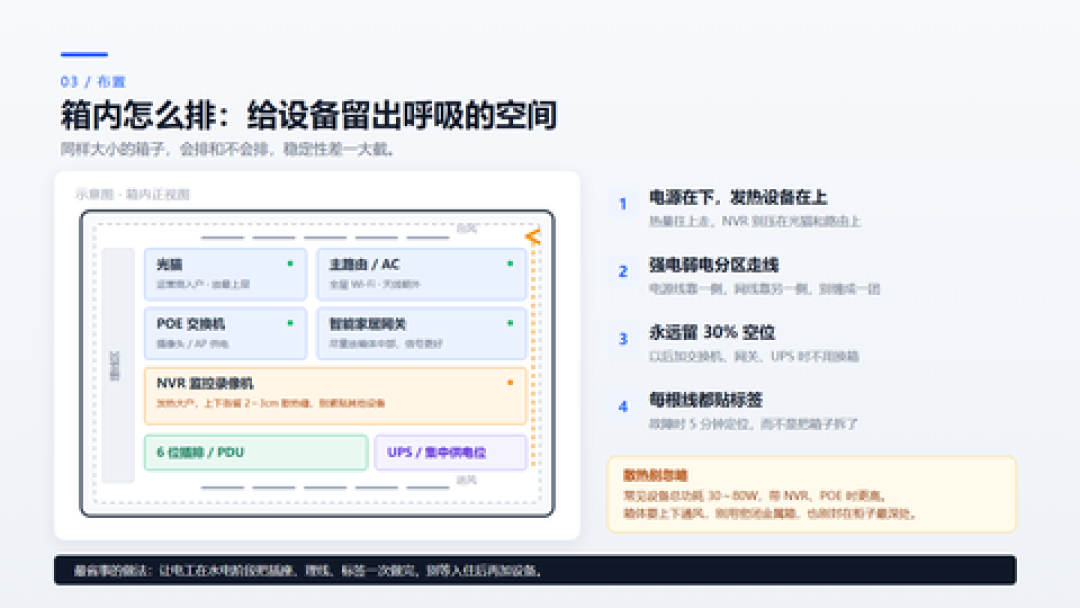Select the UPS / 集中供电位 box
The width and height of the screenshot is (1080, 608).
coord(450,452)
